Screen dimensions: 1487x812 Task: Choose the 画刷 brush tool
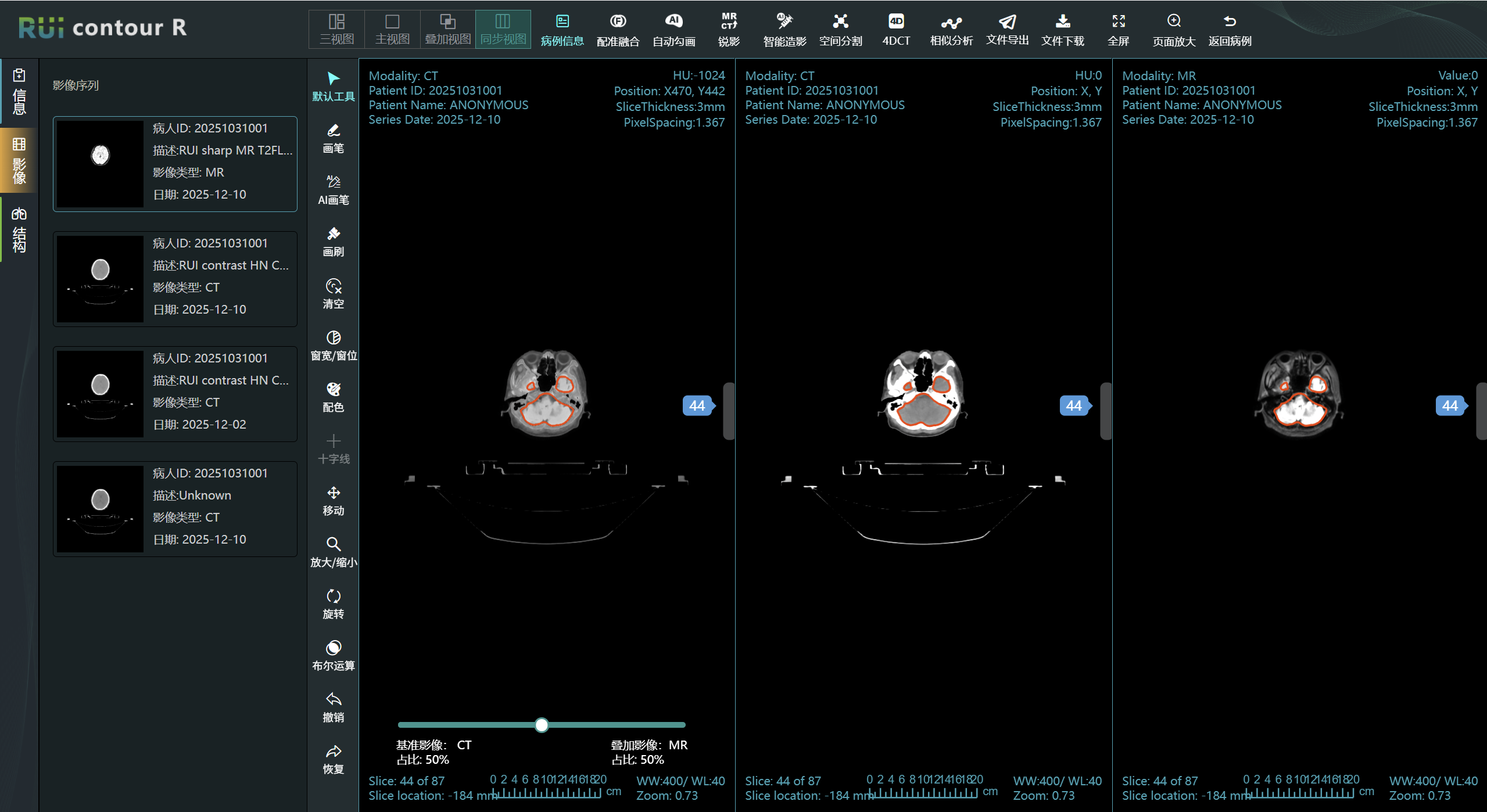[333, 241]
